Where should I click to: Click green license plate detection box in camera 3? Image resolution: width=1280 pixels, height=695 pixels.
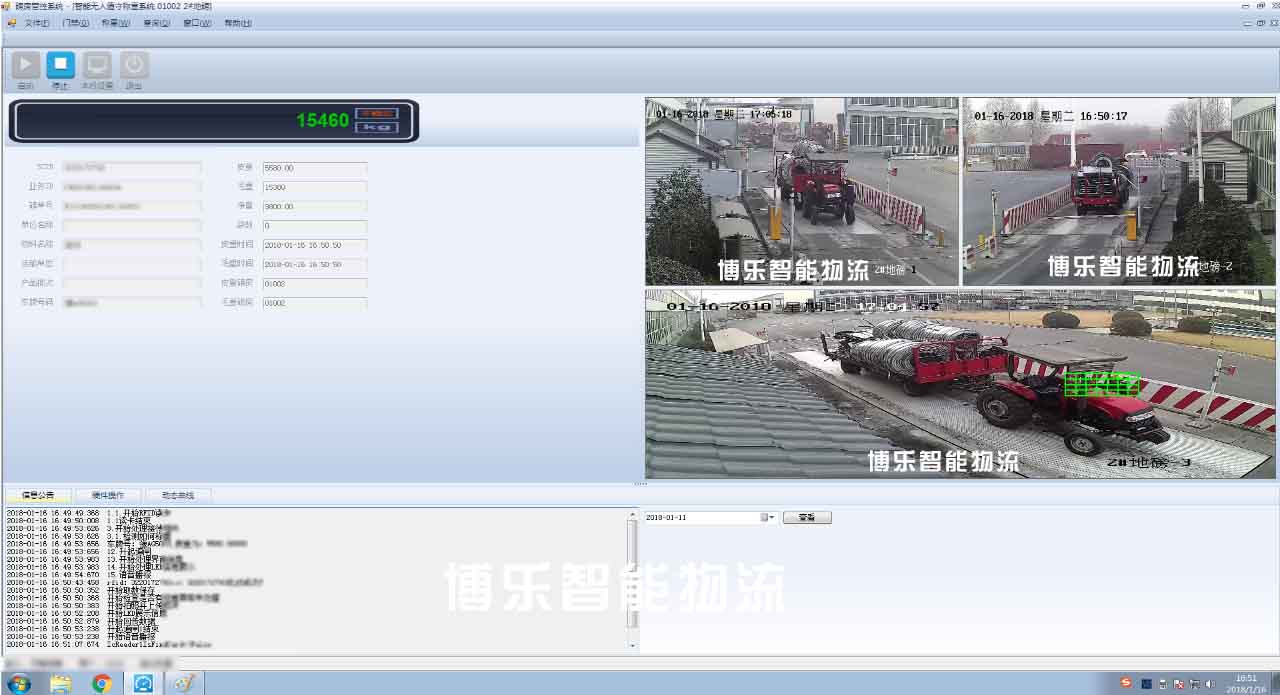pos(1102,384)
